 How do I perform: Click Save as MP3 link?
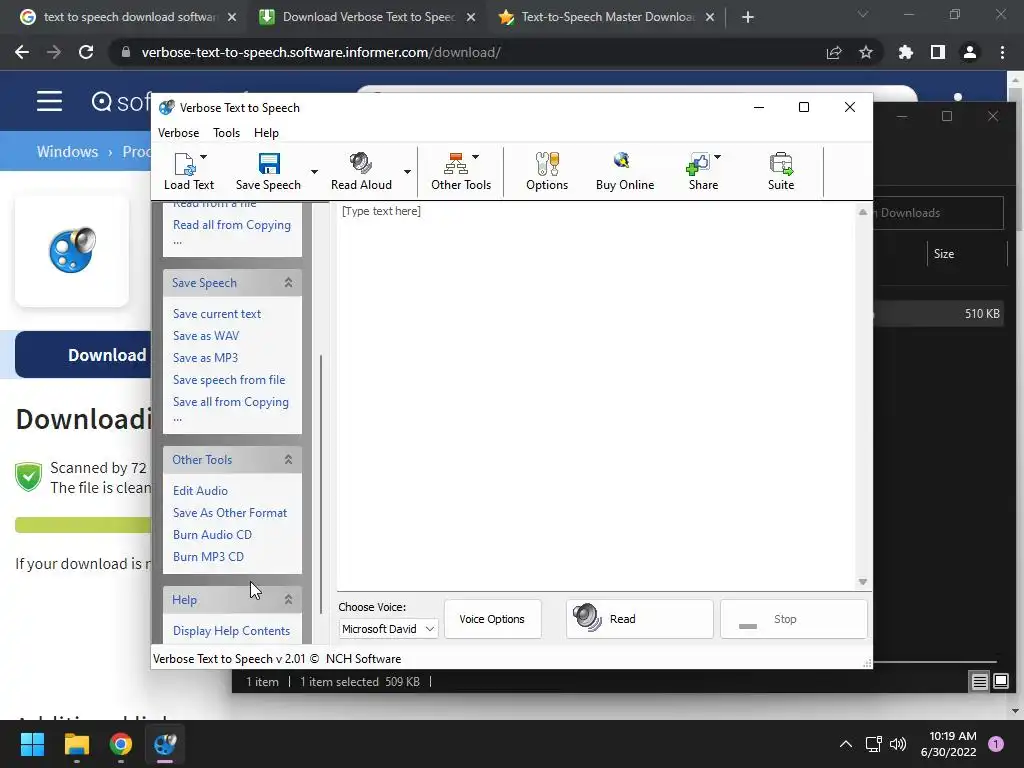(x=205, y=358)
